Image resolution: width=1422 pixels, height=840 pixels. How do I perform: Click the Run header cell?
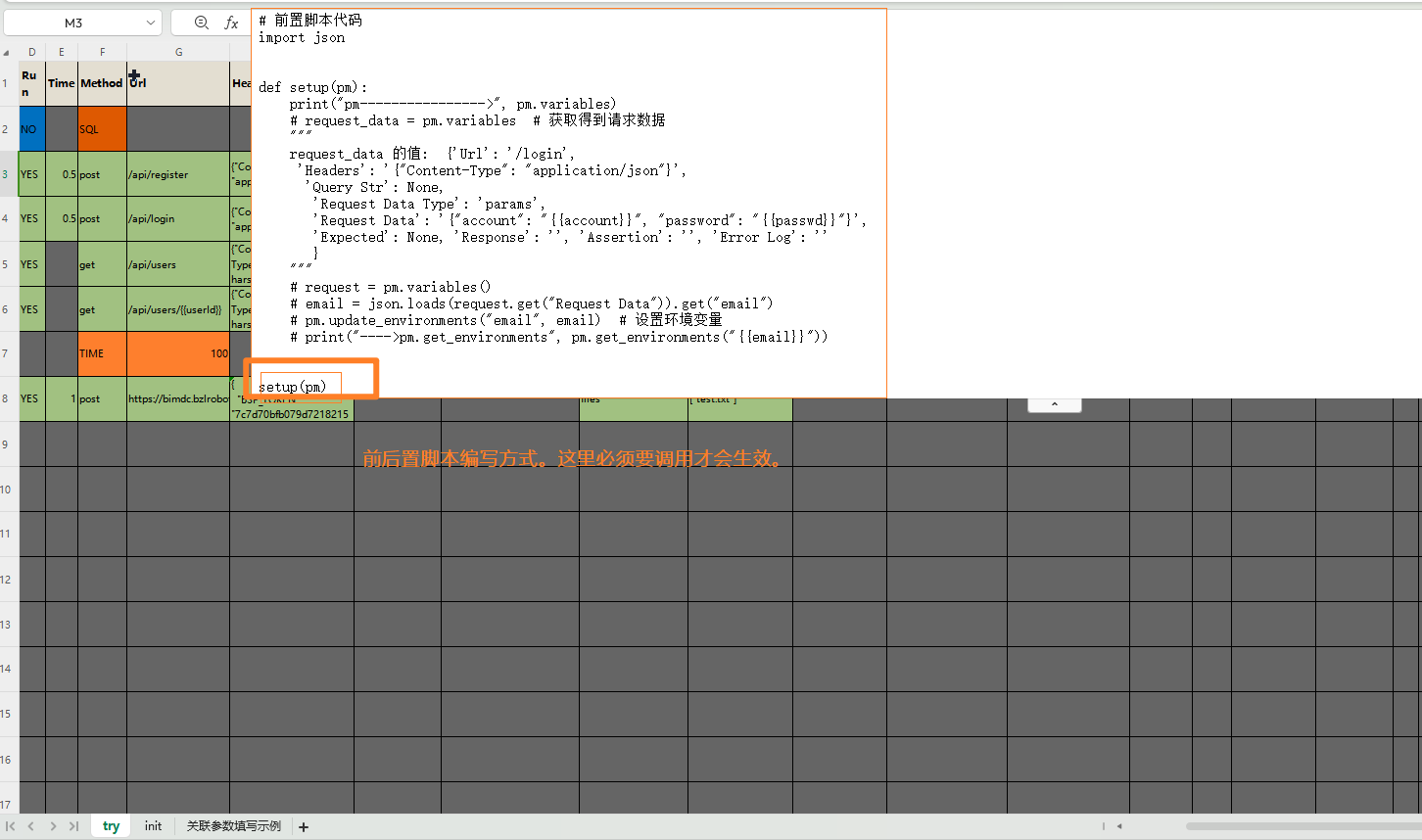point(31,83)
